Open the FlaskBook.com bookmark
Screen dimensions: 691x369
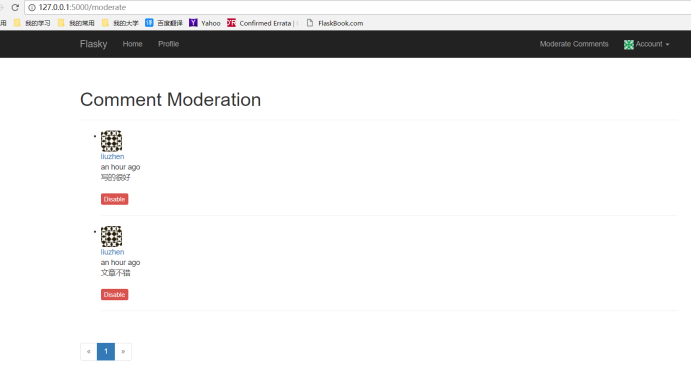pos(335,23)
